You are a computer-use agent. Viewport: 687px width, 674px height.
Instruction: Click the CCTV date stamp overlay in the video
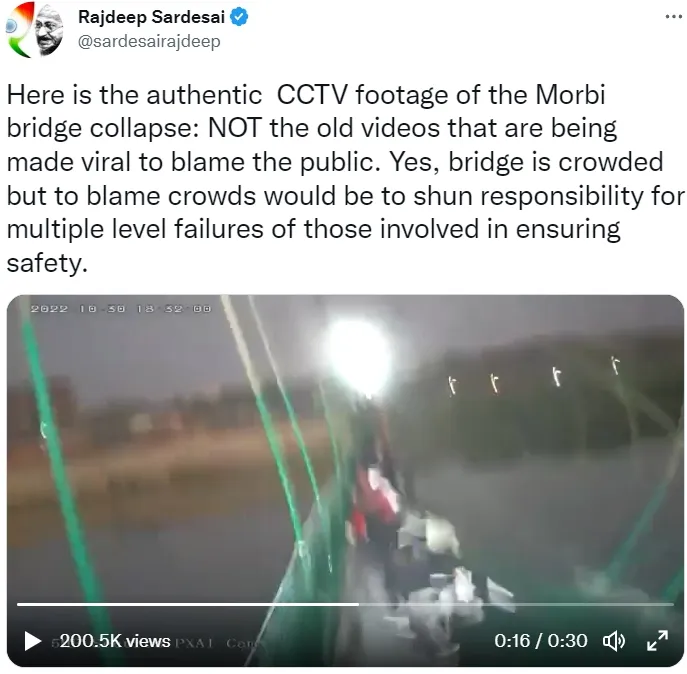[x=121, y=309]
